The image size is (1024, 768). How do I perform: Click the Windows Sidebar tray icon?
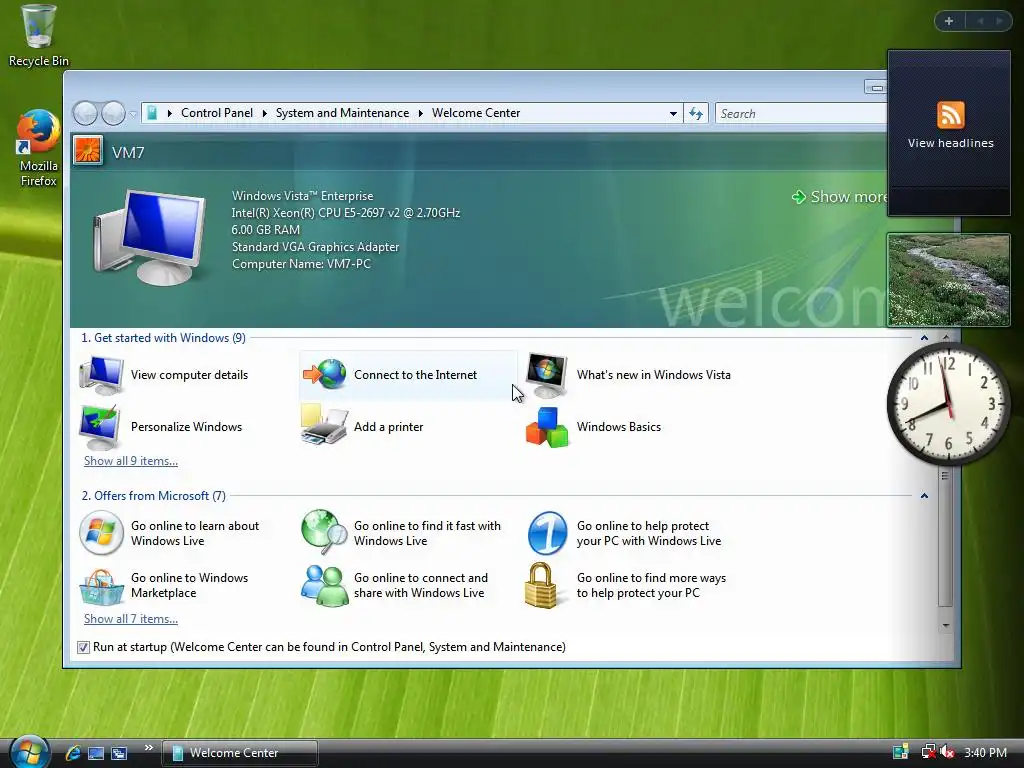click(x=901, y=752)
